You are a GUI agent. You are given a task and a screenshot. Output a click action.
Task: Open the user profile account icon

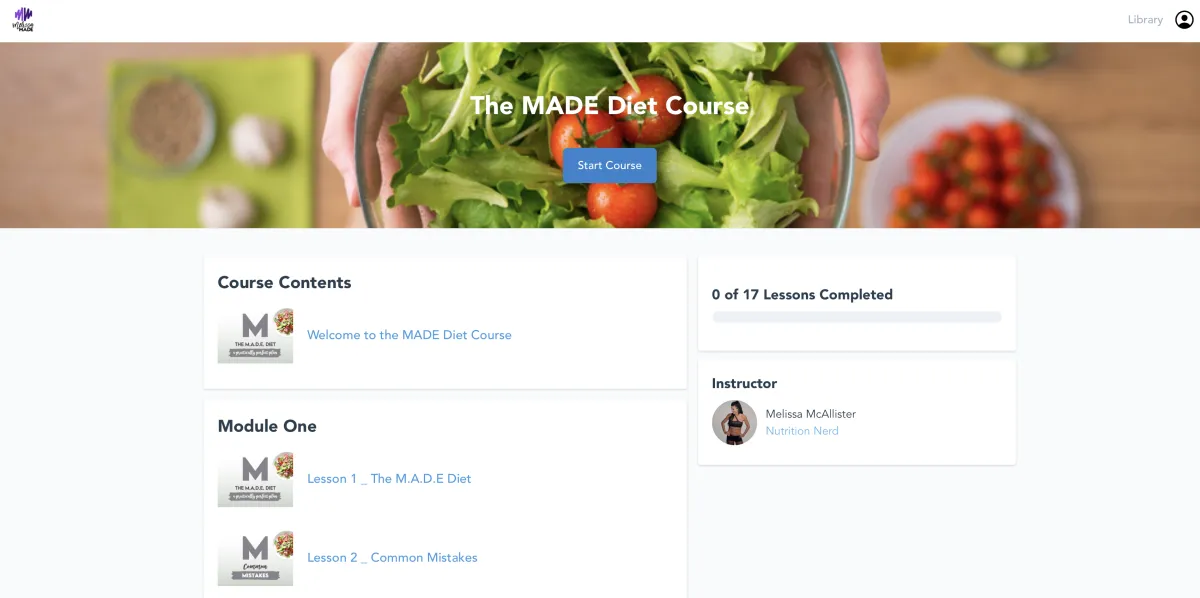click(1184, 20)
